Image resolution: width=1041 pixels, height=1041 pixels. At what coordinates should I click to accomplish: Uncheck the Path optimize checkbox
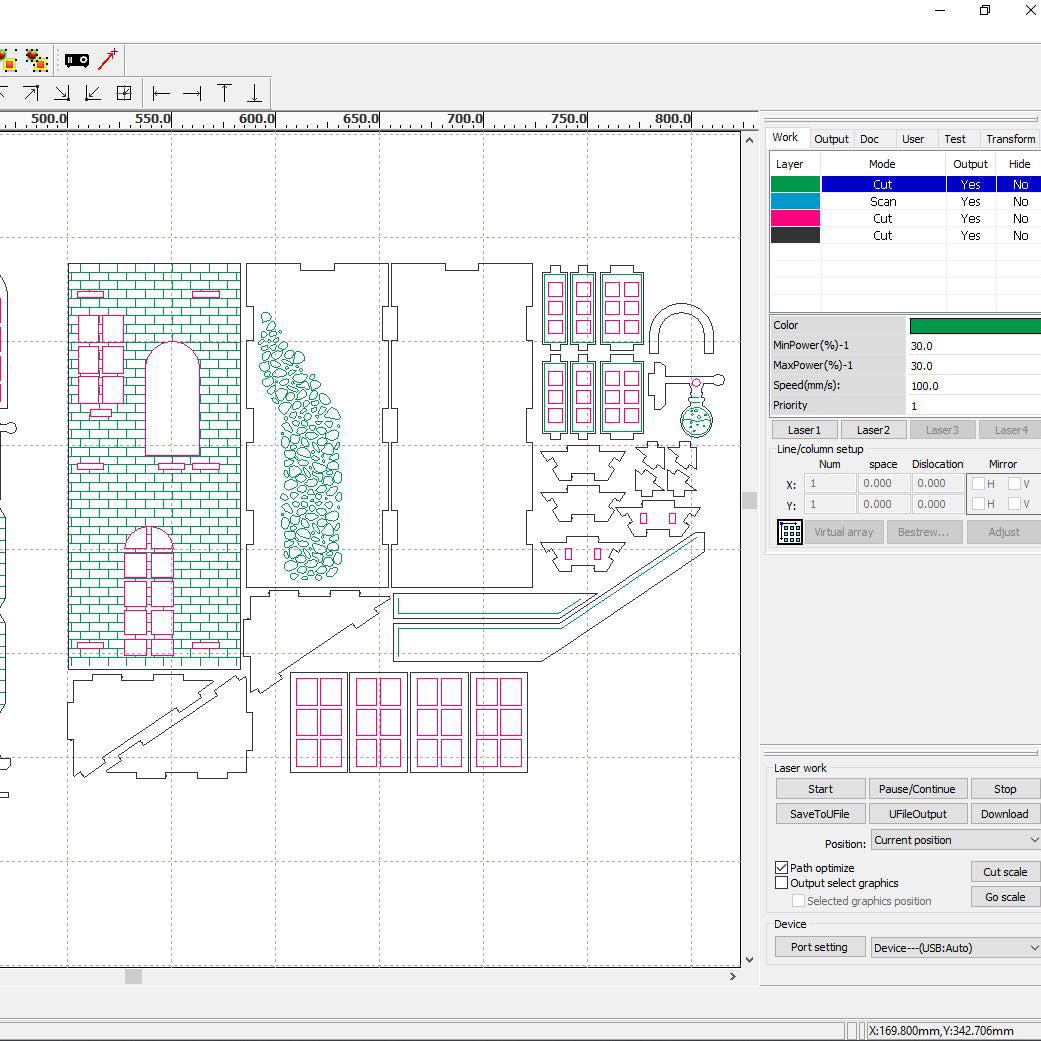(782, 868)
